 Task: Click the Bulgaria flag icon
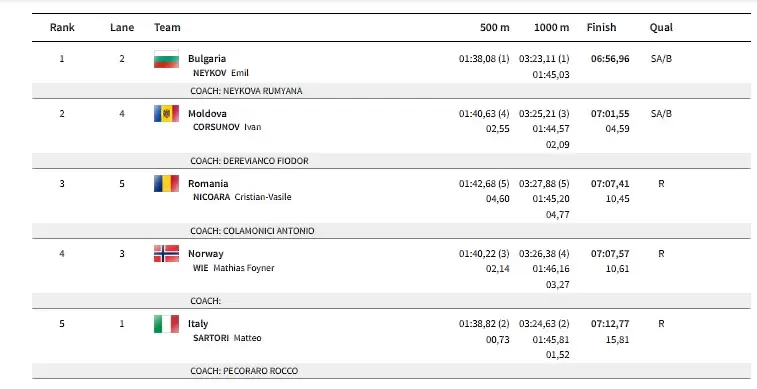(167, 59)
